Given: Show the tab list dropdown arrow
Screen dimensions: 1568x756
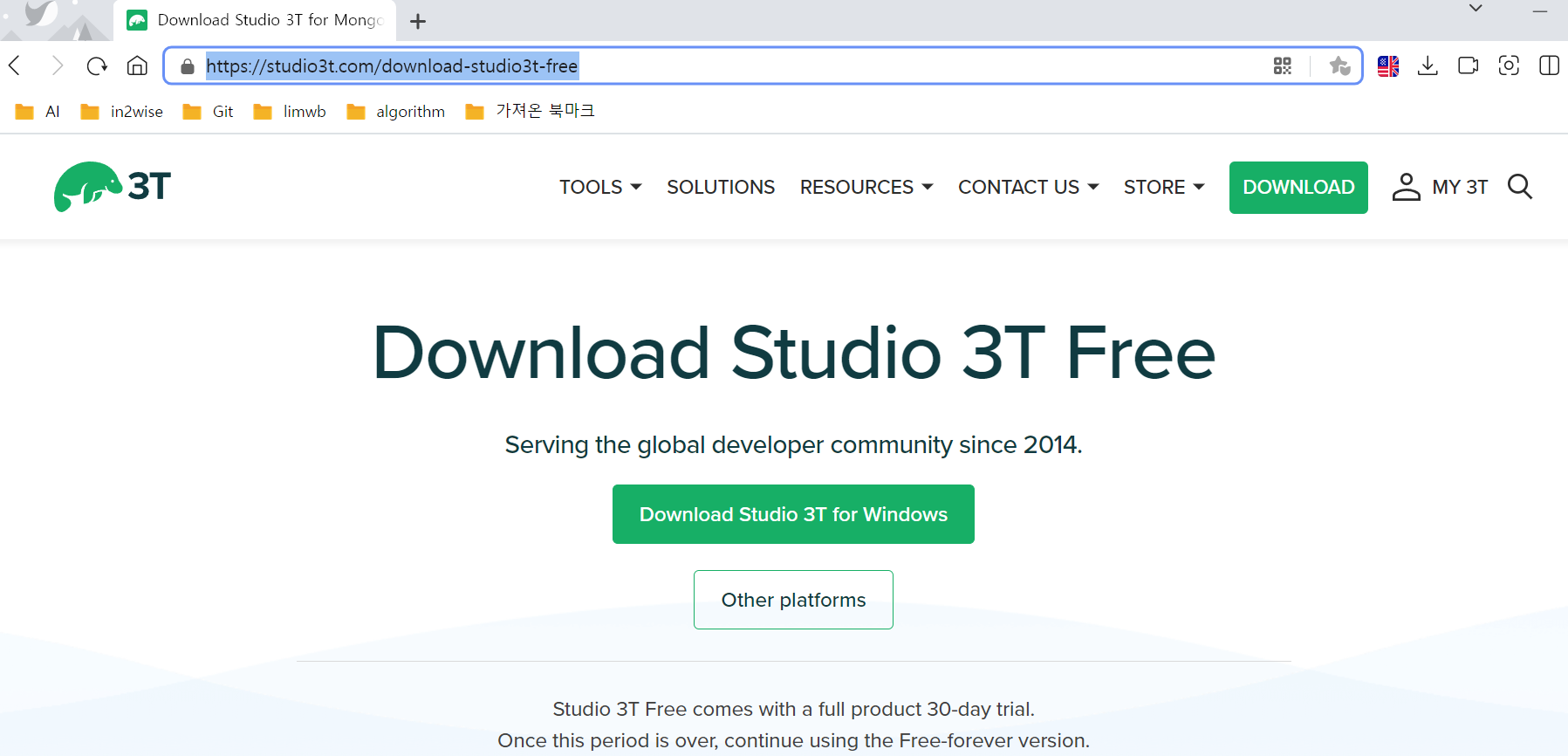Looking at the screenshot, I should tap(1476, 9).
